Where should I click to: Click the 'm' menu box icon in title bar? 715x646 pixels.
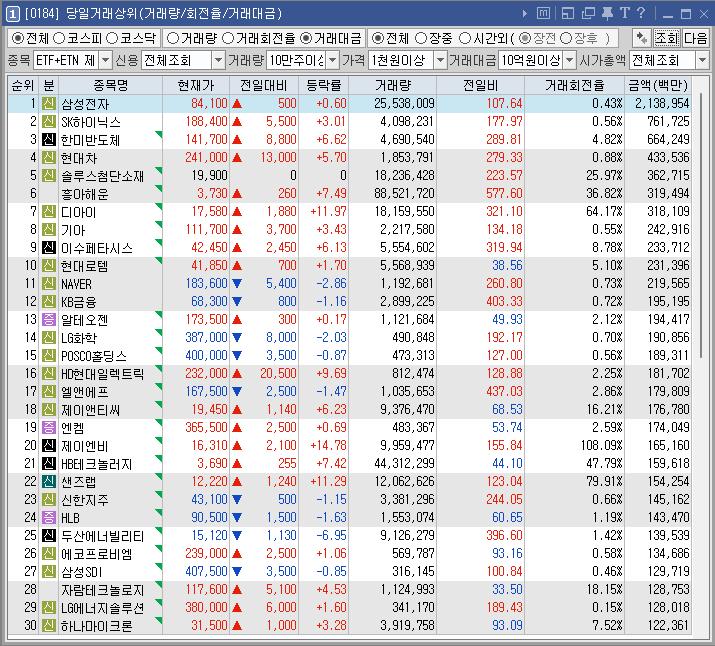[543, 14]
